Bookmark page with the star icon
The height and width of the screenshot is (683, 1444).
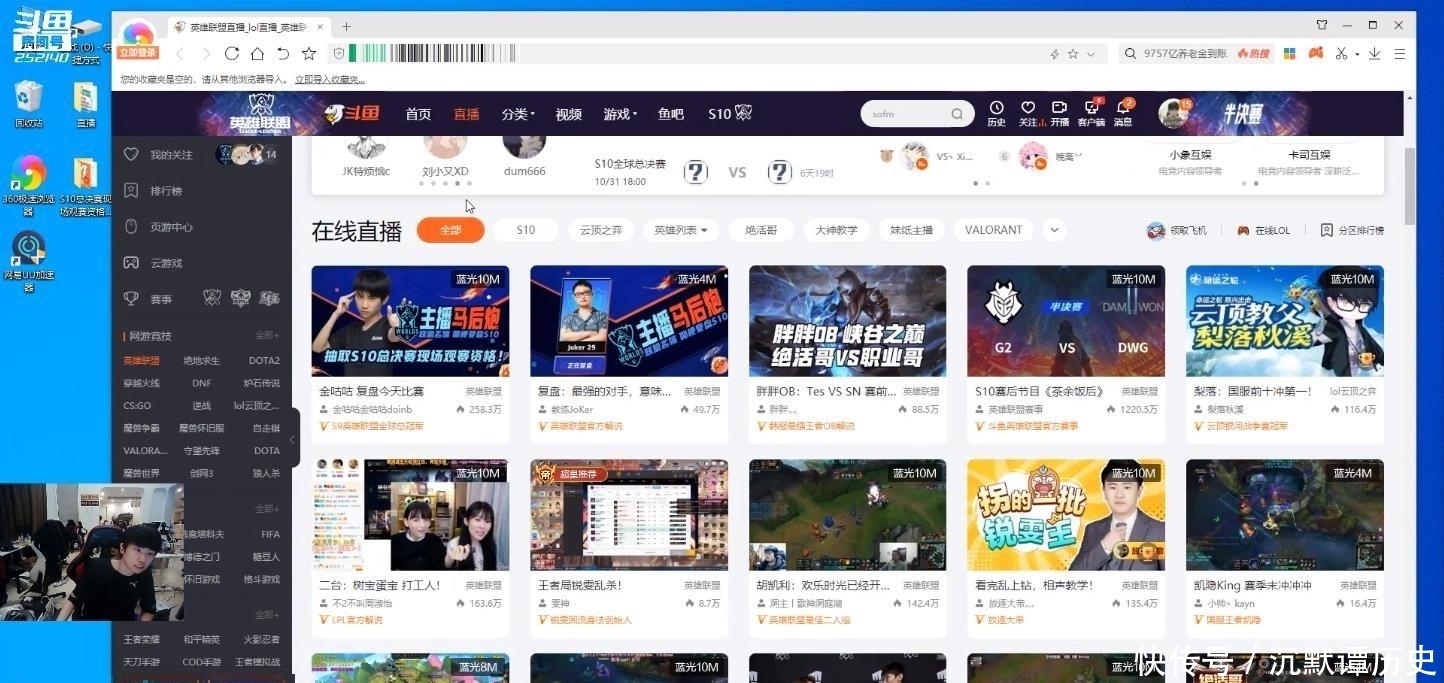(x=309, y=53)
